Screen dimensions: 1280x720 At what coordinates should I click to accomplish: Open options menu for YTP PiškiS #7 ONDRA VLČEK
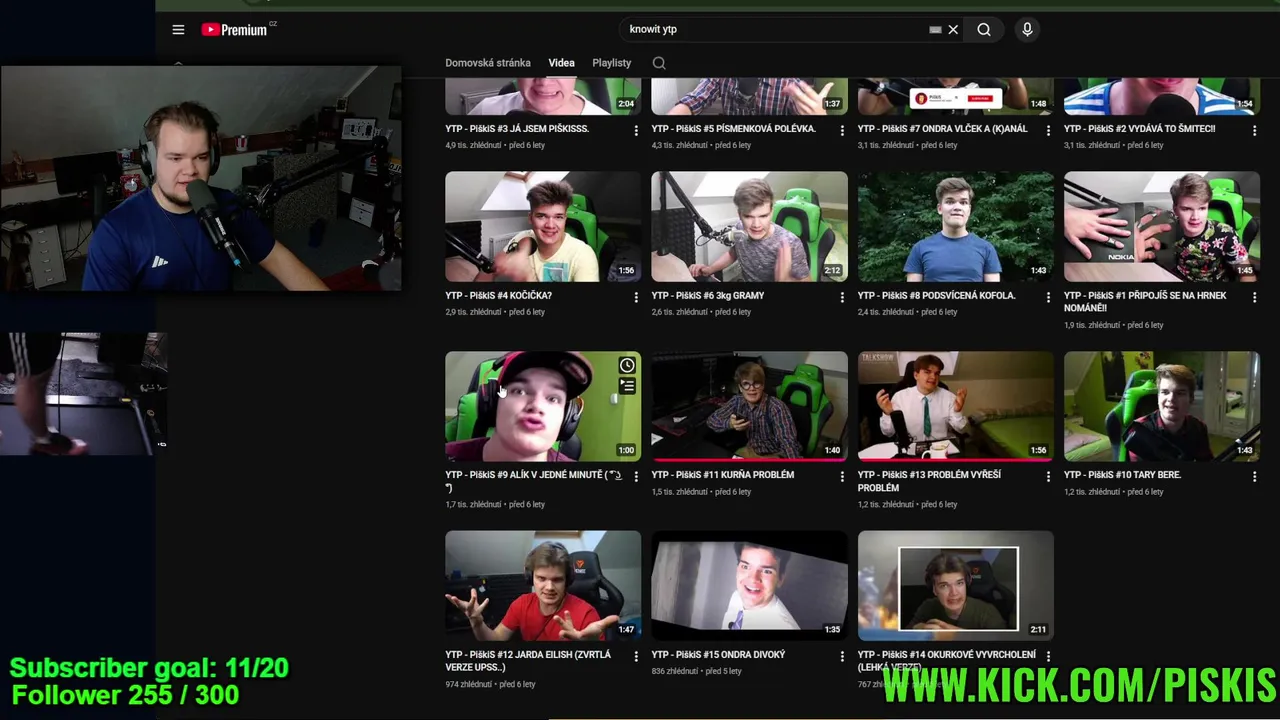click(1048, 130)
